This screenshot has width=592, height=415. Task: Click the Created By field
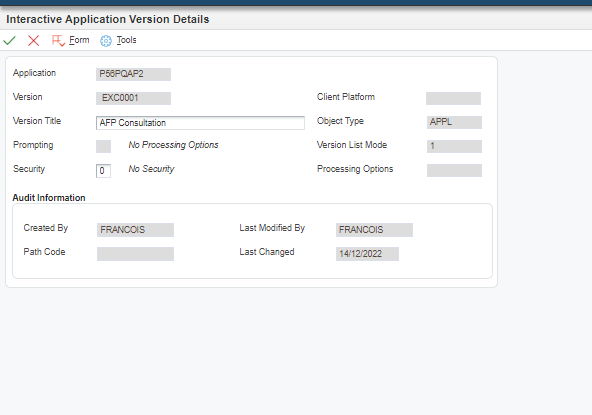click(135, 230)
